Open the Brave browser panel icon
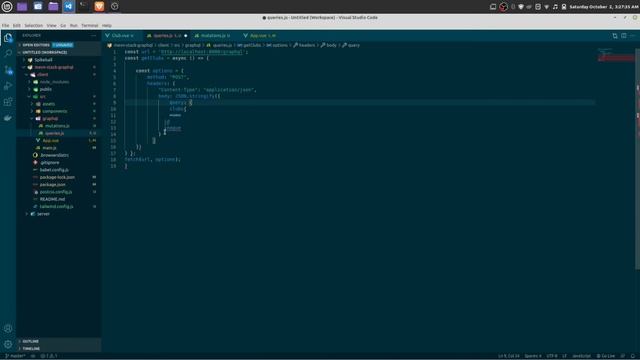This screenshot has height=360, width=640. coord(99,7)
